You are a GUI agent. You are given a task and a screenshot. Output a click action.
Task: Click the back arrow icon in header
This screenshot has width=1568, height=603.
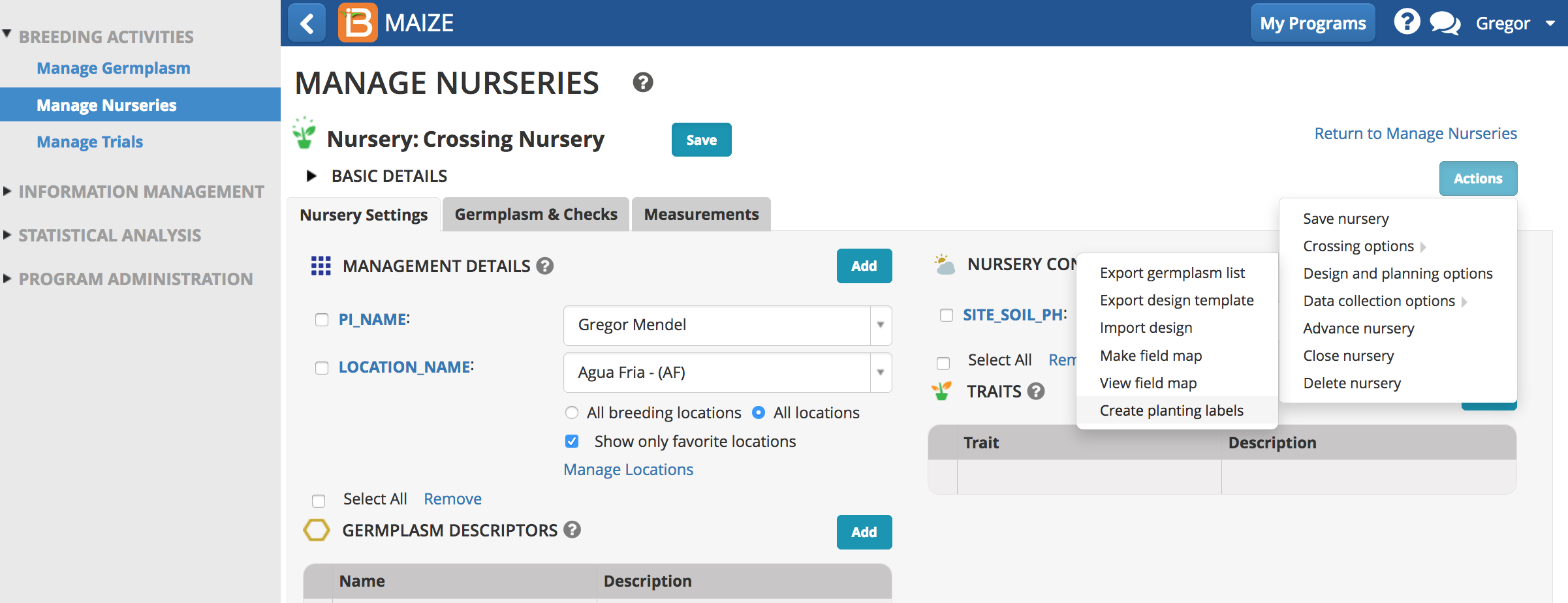pos(307,23)
